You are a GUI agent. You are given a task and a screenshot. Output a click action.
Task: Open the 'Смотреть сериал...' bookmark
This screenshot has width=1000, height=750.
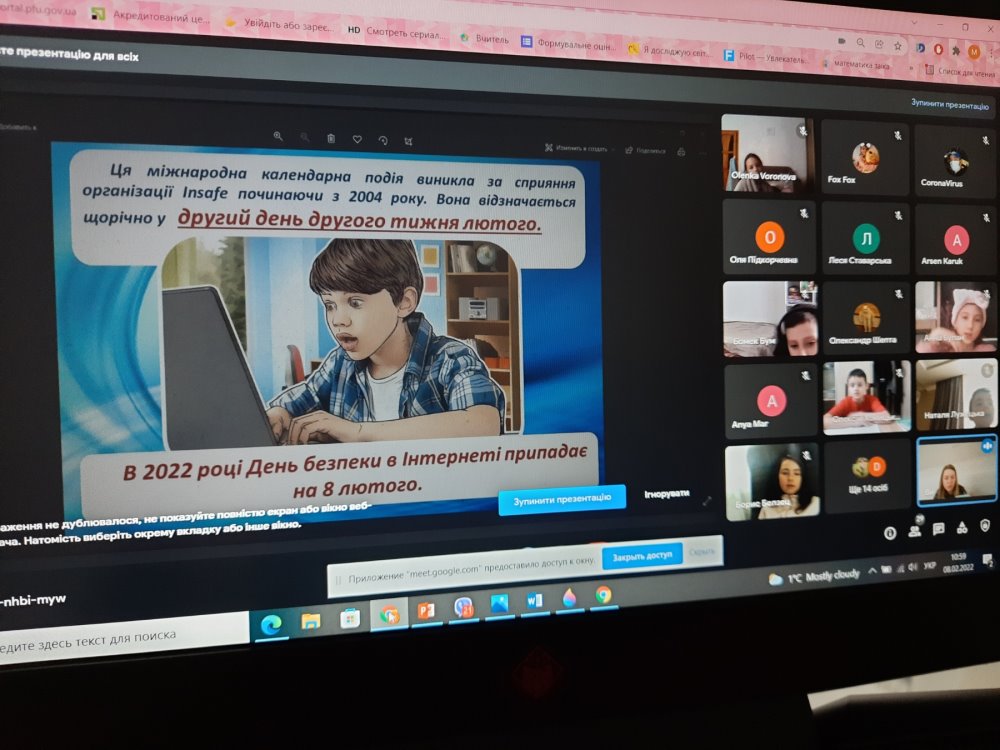[x=395, y=32]
